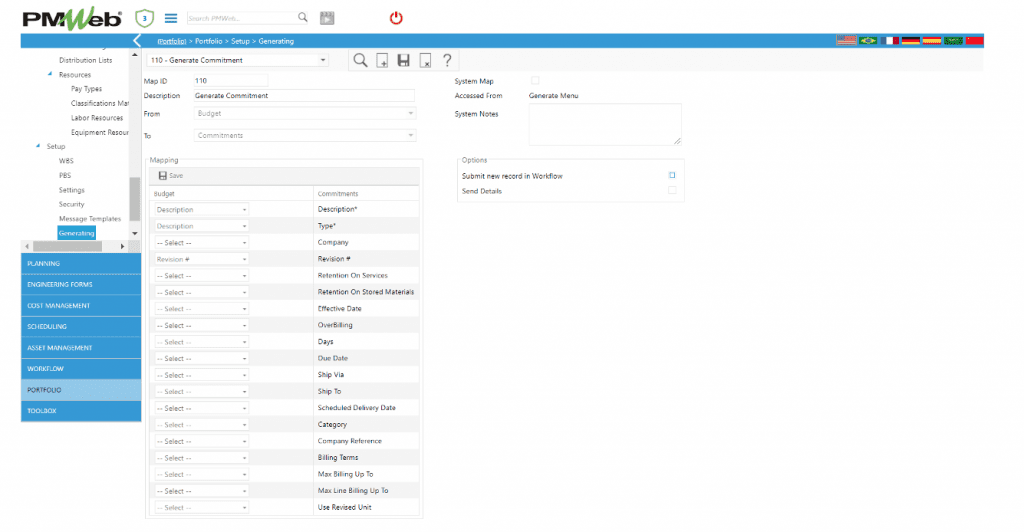1024x532 pixels.
Task: Open the SCHEDULING module
Action: pos(81,326)
